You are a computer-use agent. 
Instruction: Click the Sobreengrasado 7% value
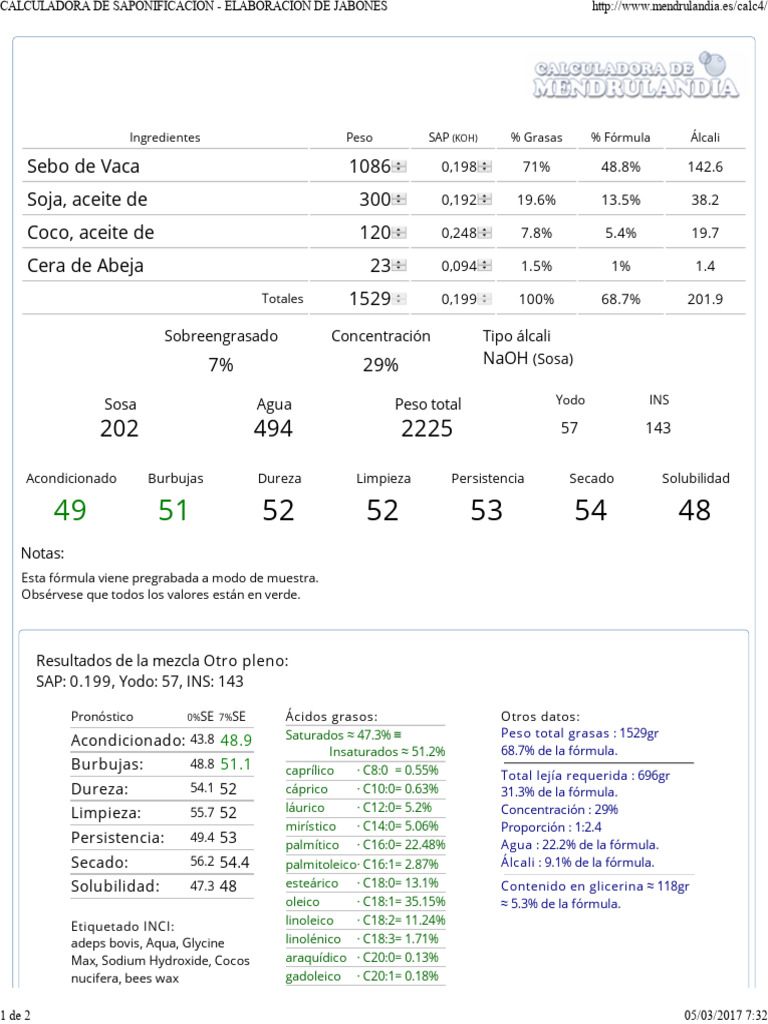(x=221, y=364)
